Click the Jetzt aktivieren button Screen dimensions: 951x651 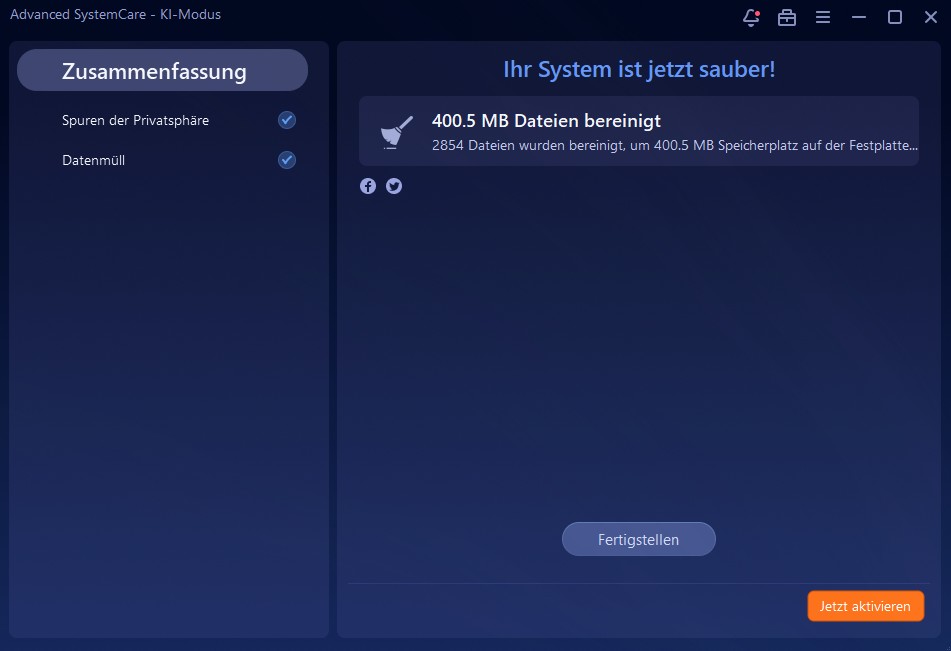[x=865, y=605]
